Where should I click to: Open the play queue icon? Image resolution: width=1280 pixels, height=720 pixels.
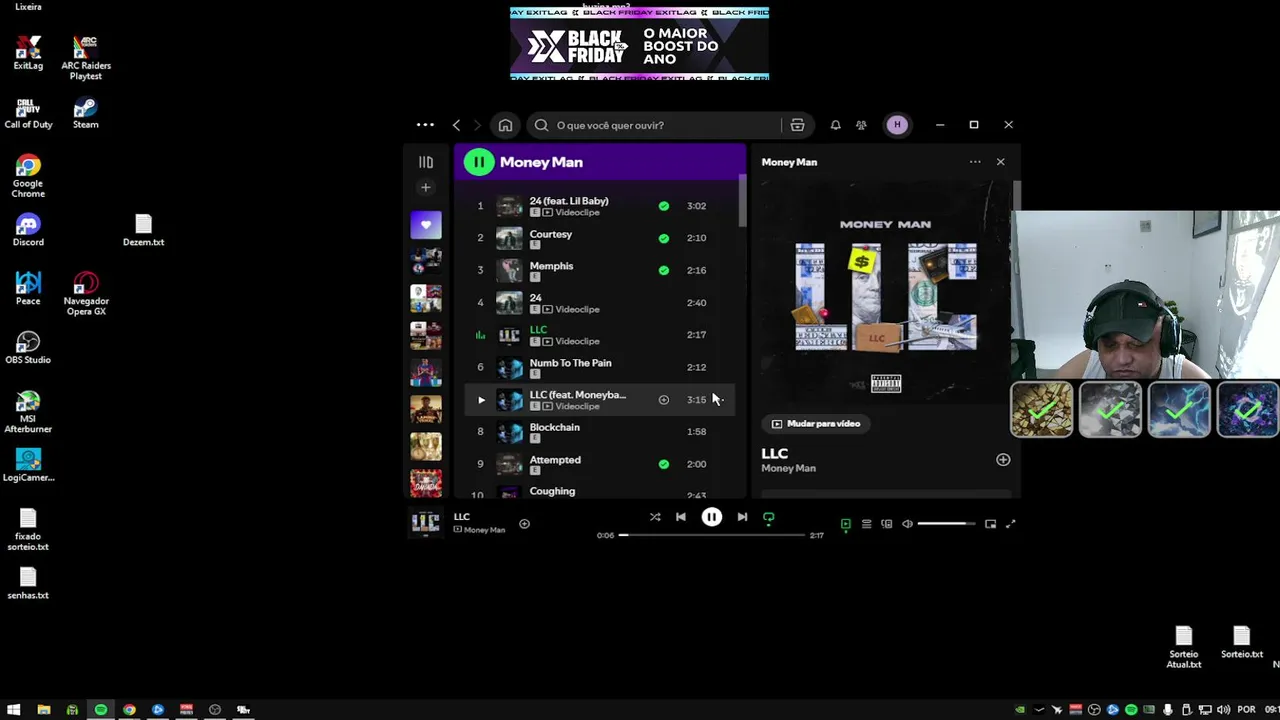(867, 524)
